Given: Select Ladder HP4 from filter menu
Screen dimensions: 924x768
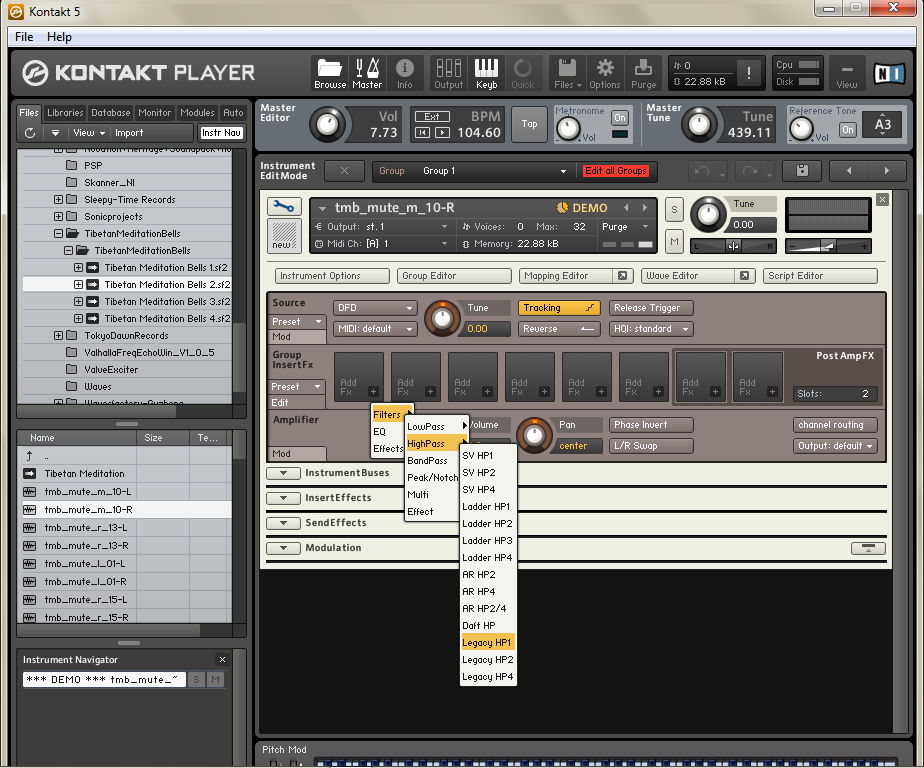Looking at the screenshot, I should pyautogui.click(x=487, y=558).
